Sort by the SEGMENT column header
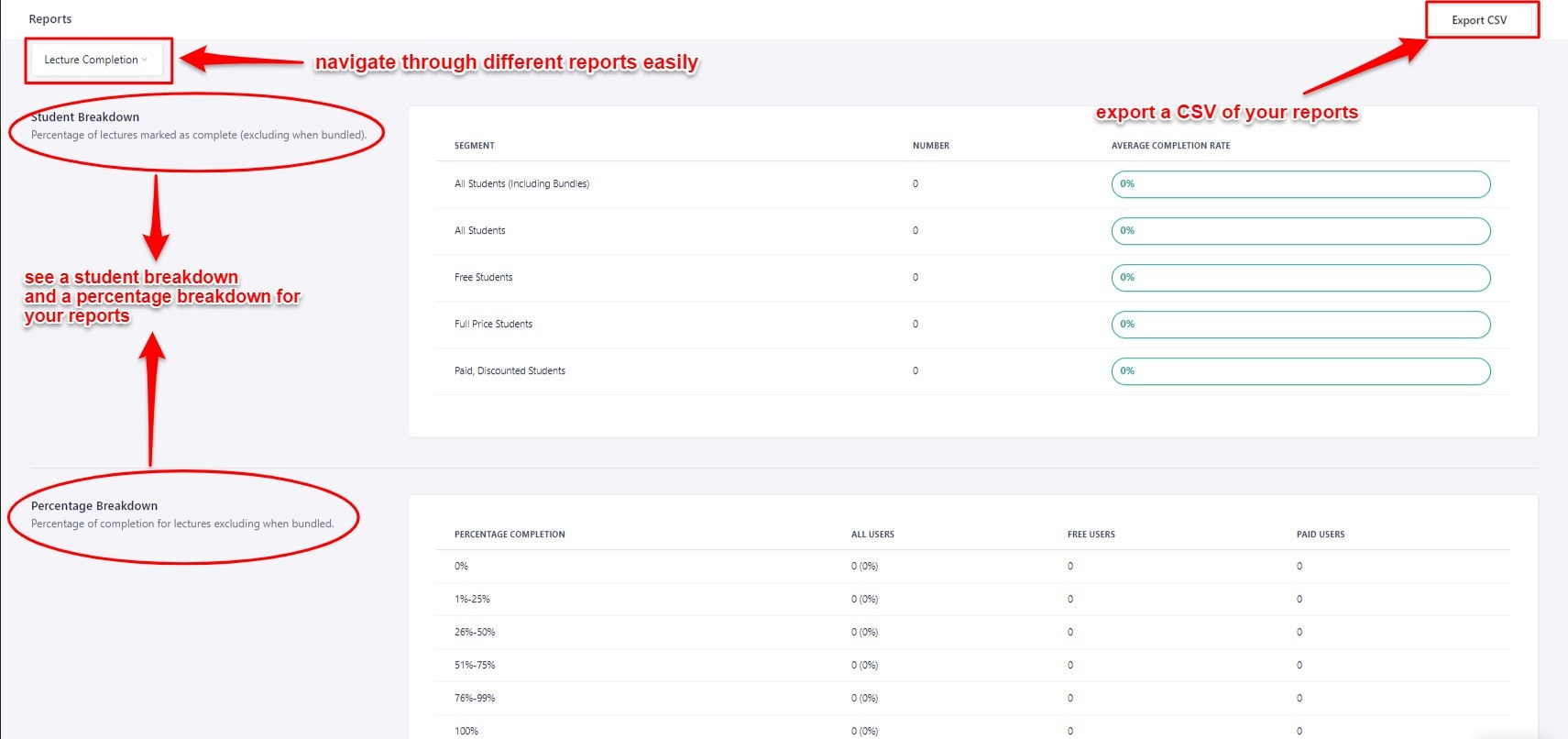Viewport: 1568px width, 739px height. [x=475, y=146]
